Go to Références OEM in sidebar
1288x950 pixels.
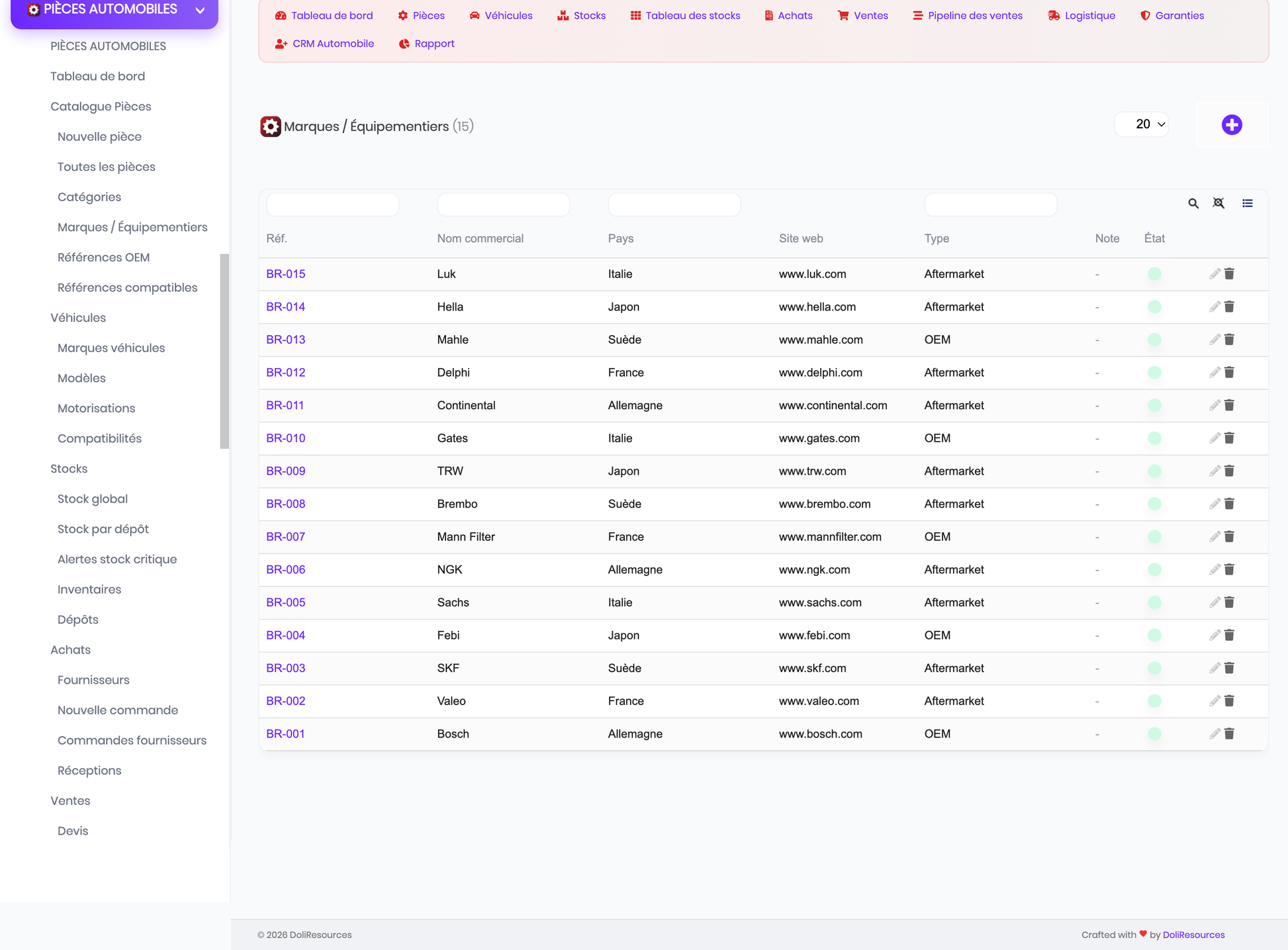[103, 258]
